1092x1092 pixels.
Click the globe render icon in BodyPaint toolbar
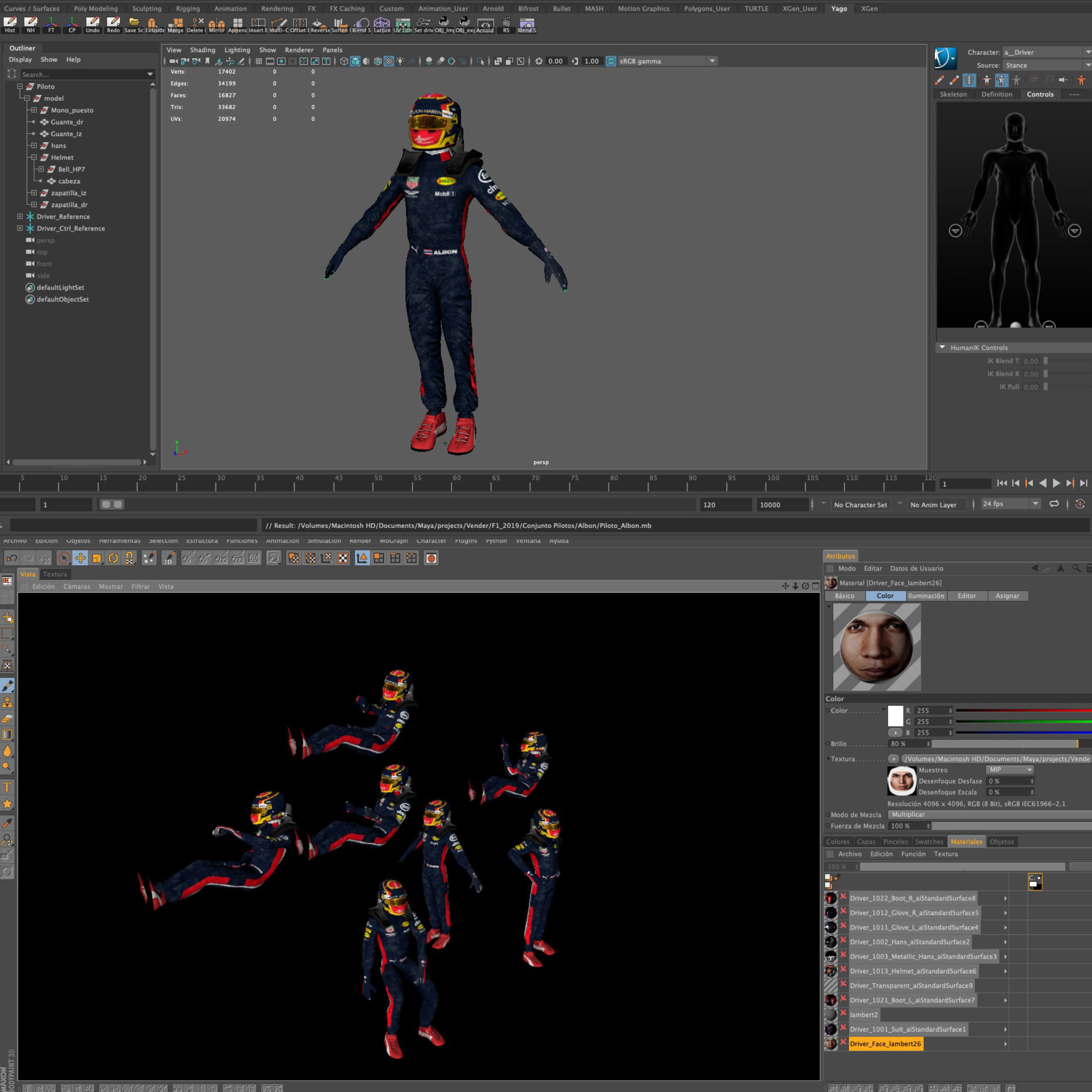pos(431,558)
